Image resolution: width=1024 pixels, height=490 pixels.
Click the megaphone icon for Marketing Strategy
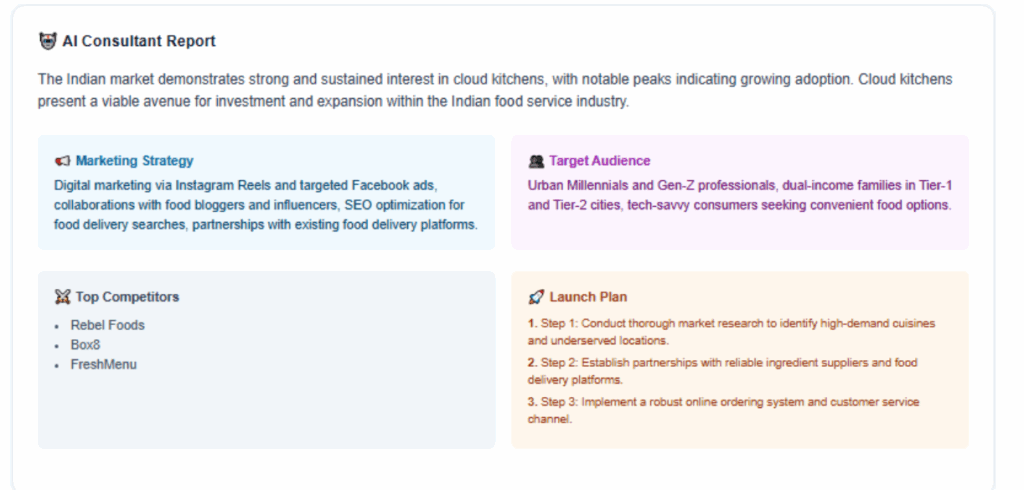pyautogui.click(x=63, y=161)
